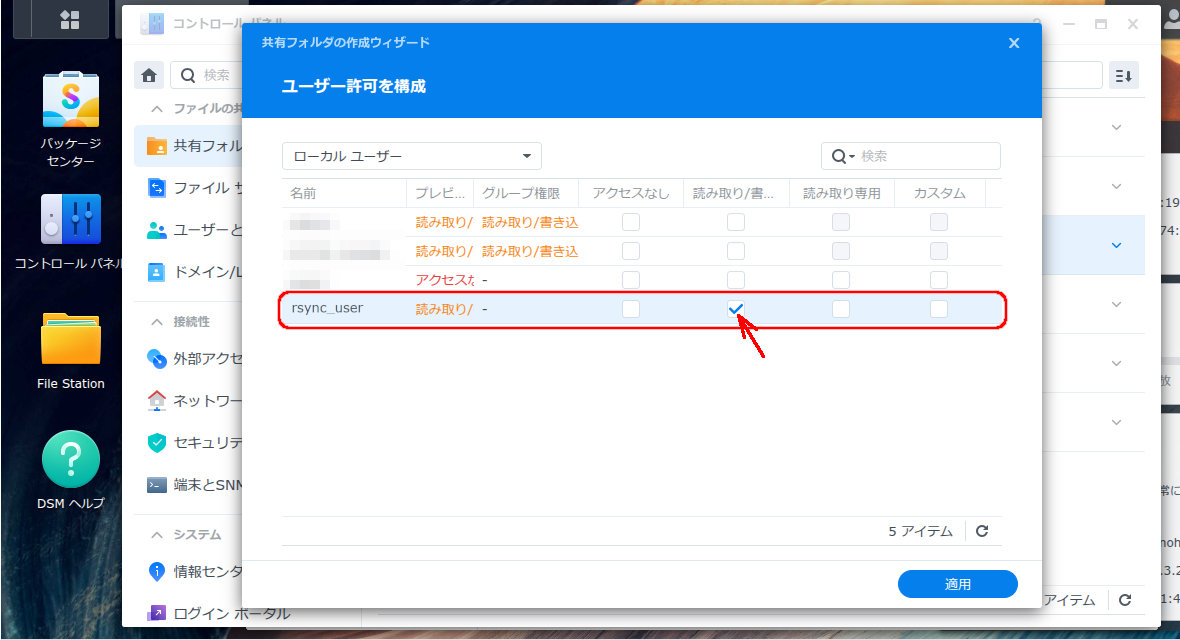Click the Control Panel search field

(x=207, y=75)
